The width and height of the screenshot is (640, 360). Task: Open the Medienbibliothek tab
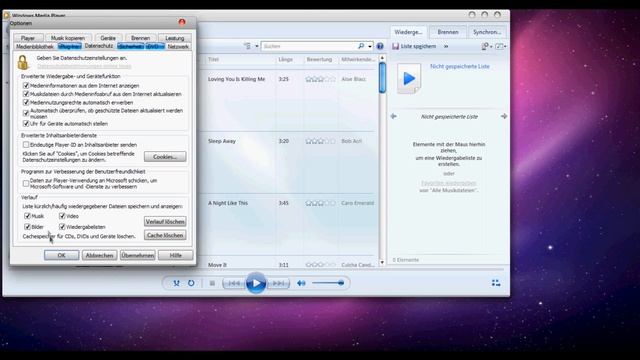coord(35,47)
